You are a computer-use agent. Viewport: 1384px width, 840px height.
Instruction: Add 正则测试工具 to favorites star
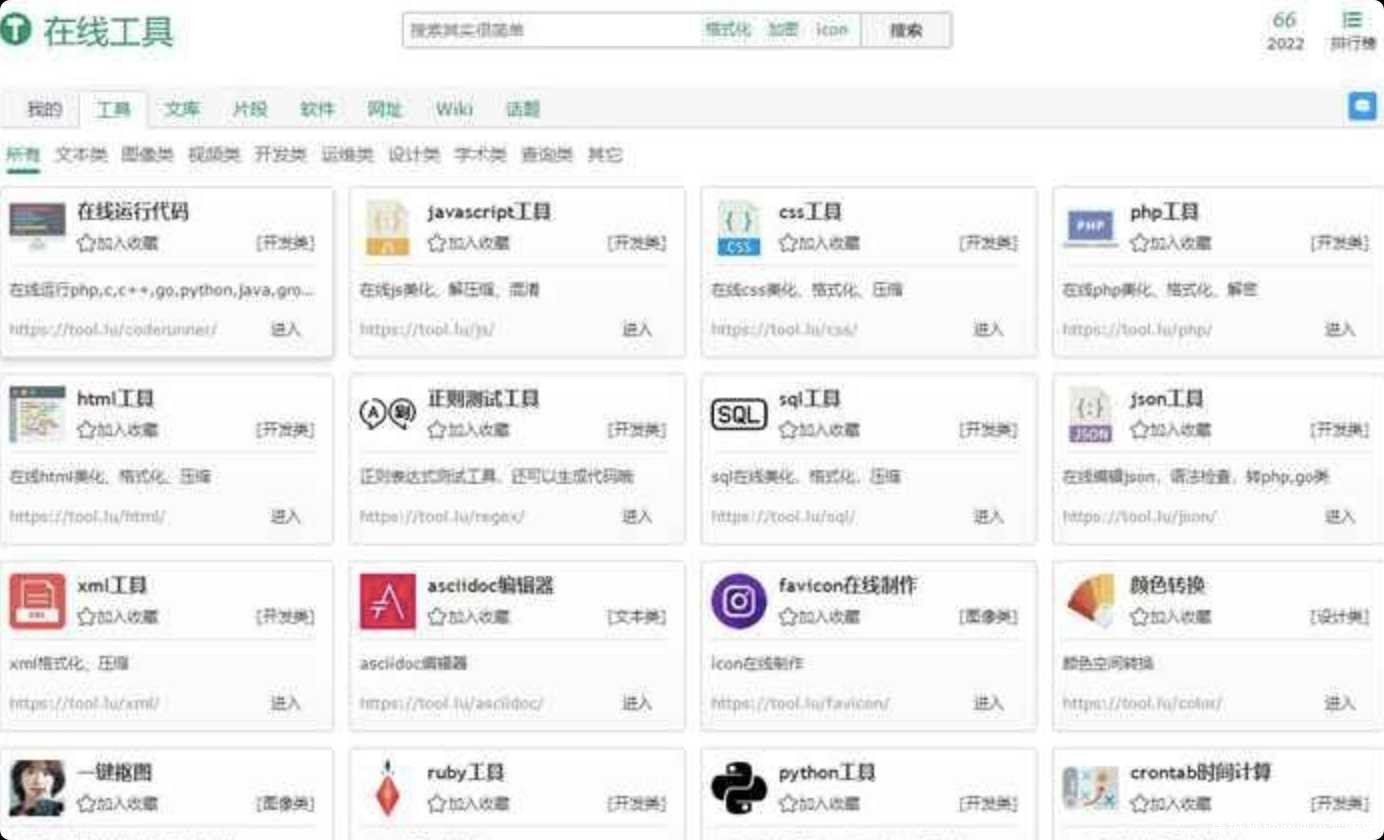tap(436, 430)
